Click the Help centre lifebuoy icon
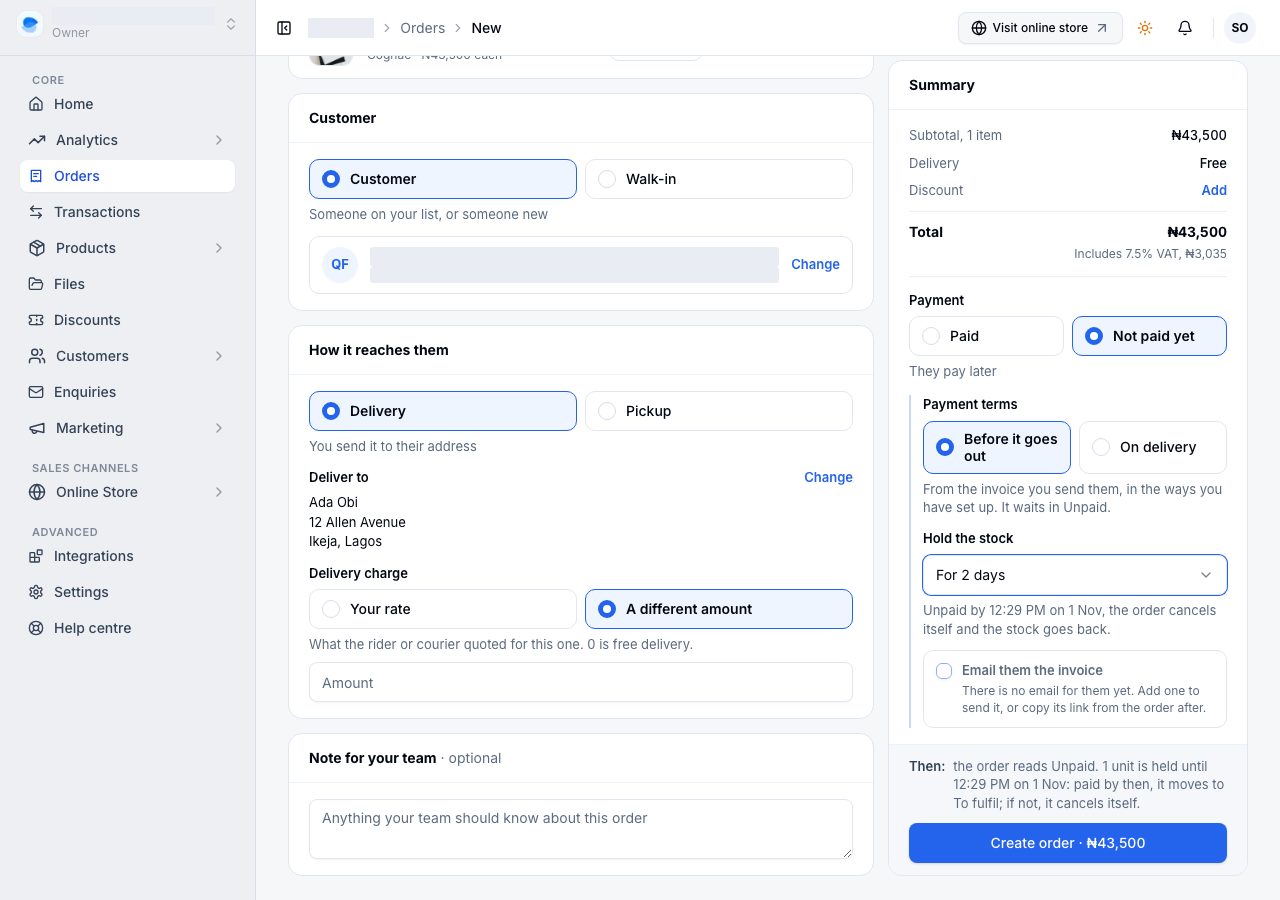The image size is (1280, 900). (36, 628)
